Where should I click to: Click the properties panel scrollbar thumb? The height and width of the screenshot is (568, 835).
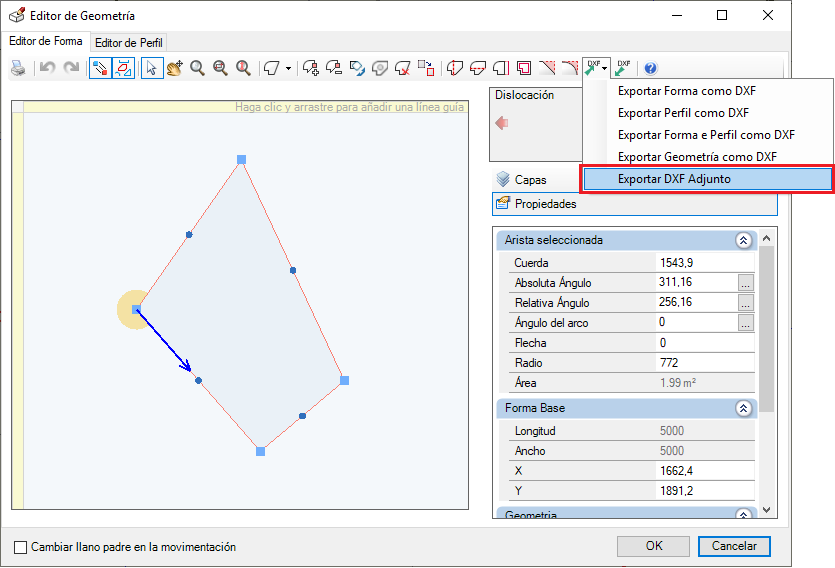click(766, 328)
